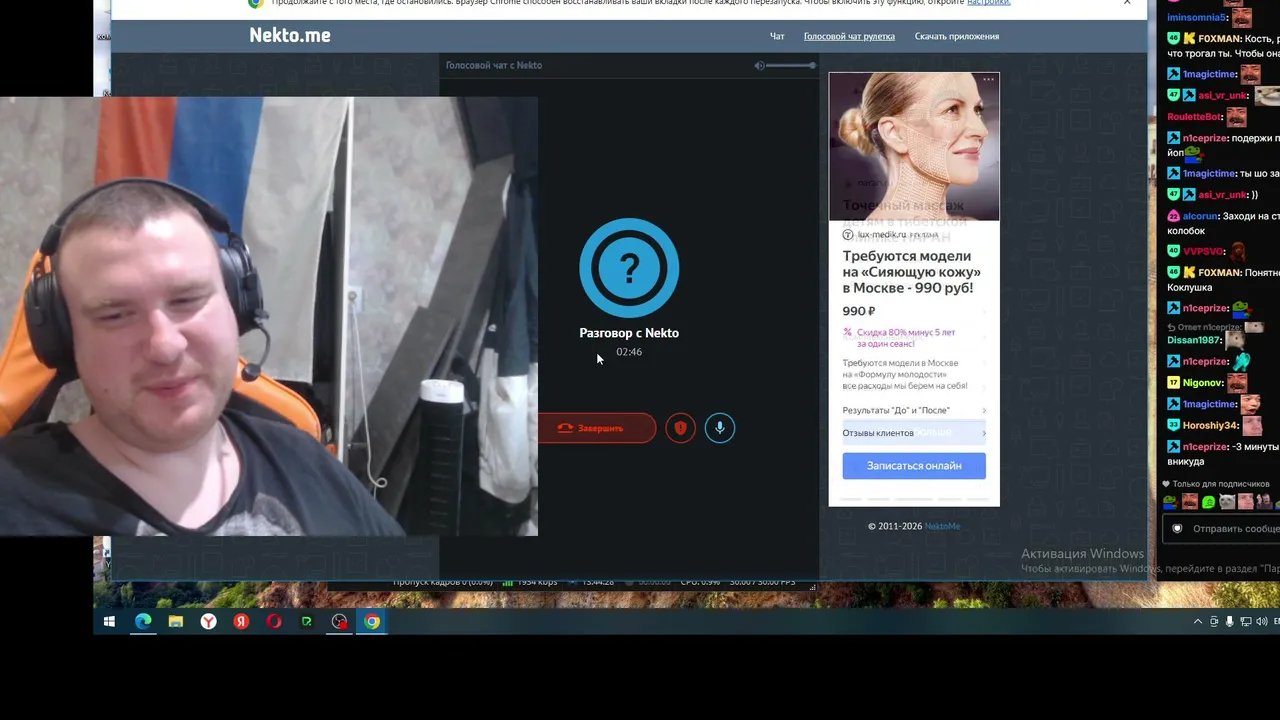Image resolution: width=1280 pixels, height=720 pixels.
Task: Open the ad options three-dot menu
Action: coord(989,79)
